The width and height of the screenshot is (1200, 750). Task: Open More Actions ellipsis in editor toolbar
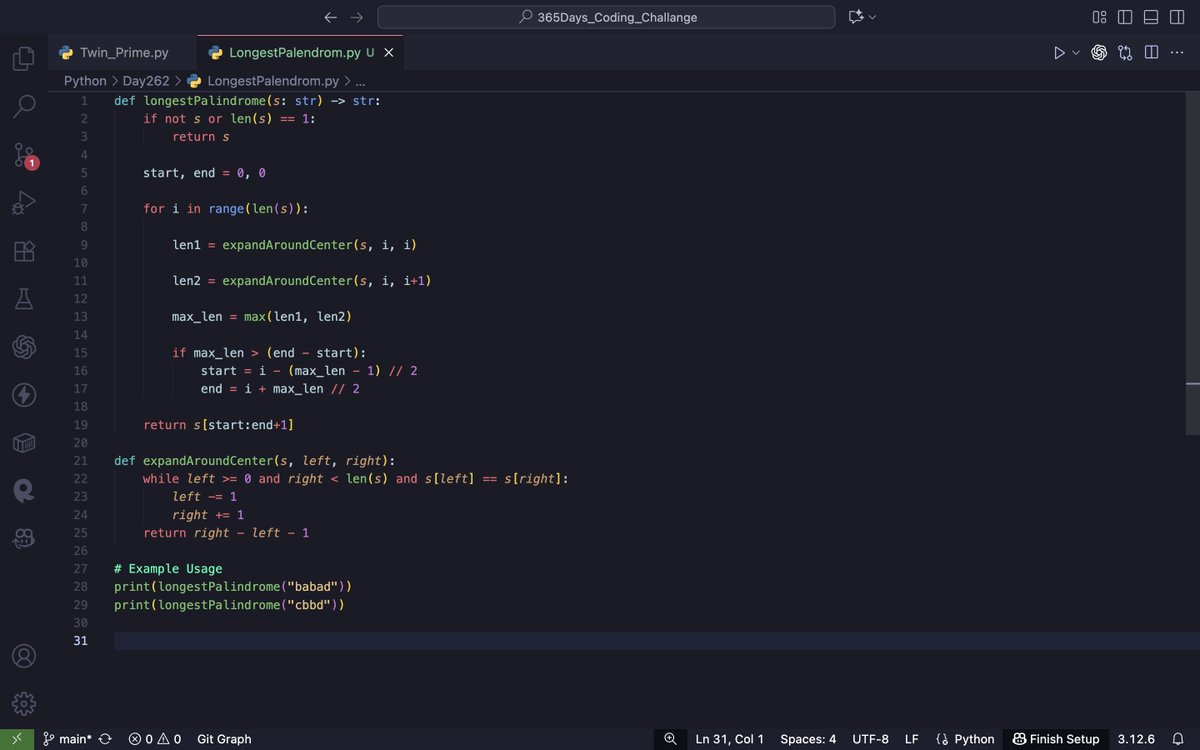(1177, 53)
